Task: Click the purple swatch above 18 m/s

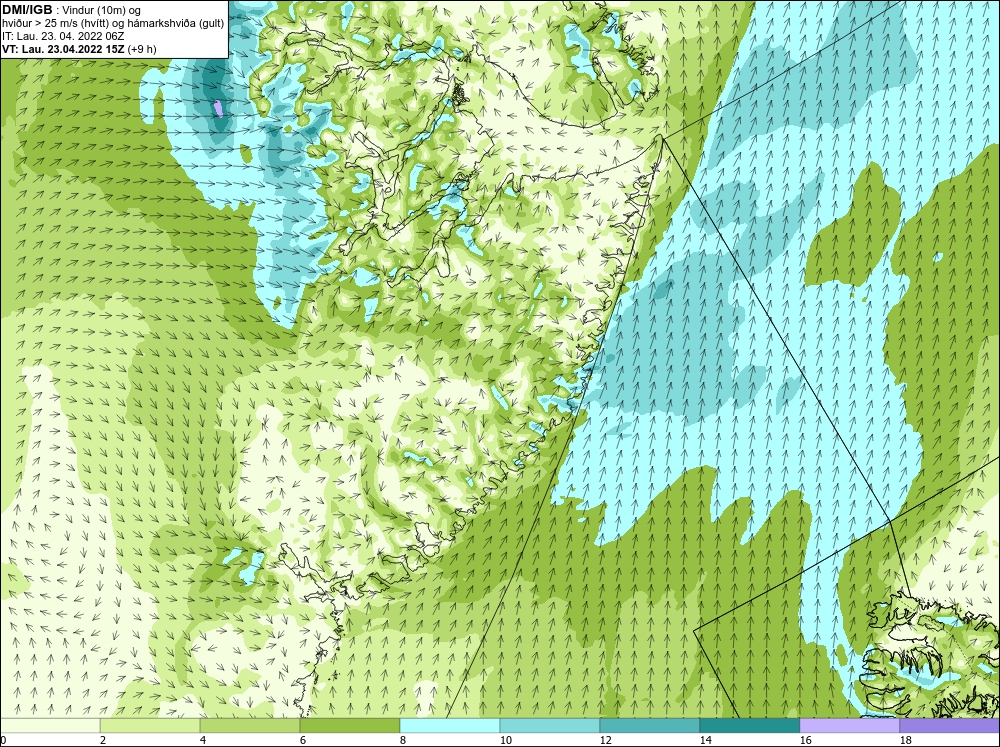Action: 950,726
